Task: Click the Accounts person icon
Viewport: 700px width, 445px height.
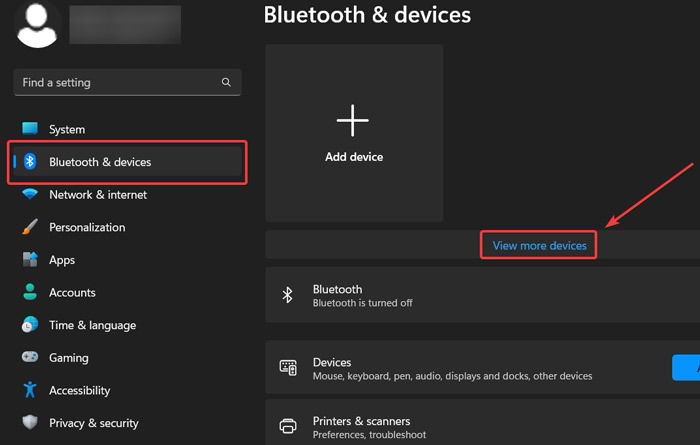Action: (x=30, y=292)
